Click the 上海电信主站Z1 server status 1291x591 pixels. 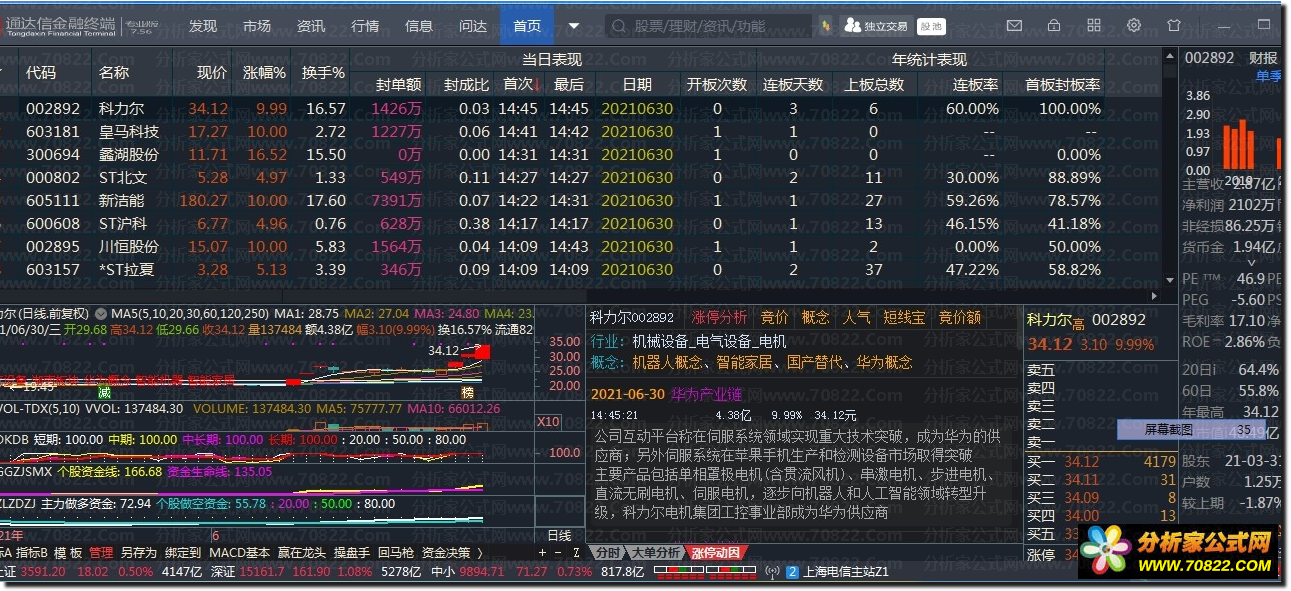pos(845,572)
